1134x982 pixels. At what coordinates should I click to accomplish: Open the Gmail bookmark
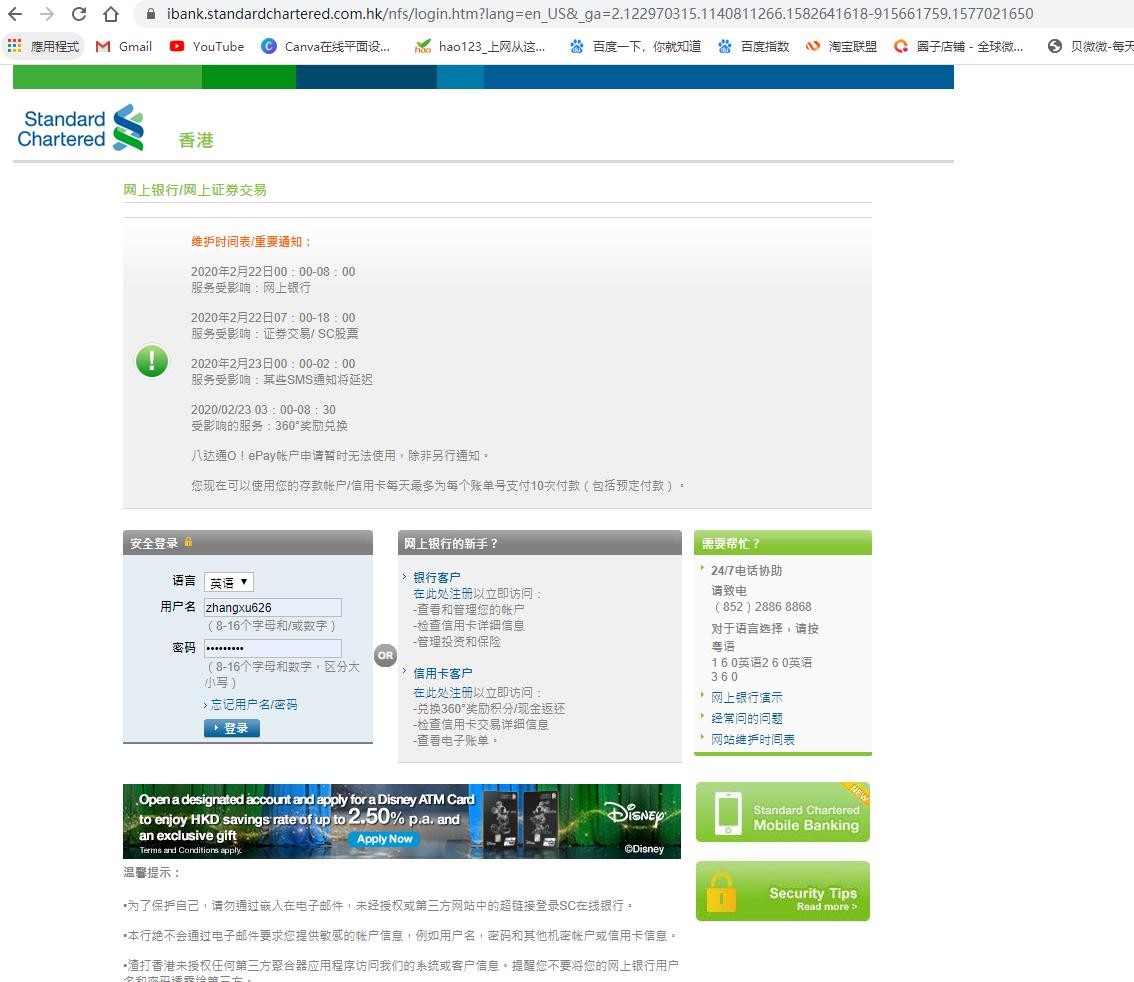[124, 46]
